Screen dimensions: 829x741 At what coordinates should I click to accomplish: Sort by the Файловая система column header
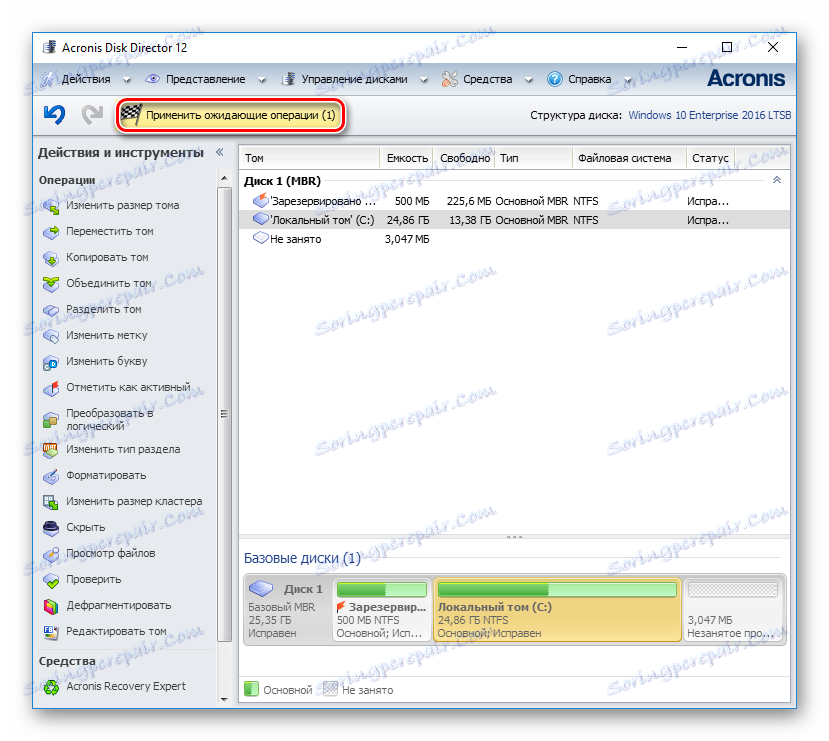[629, 158]
